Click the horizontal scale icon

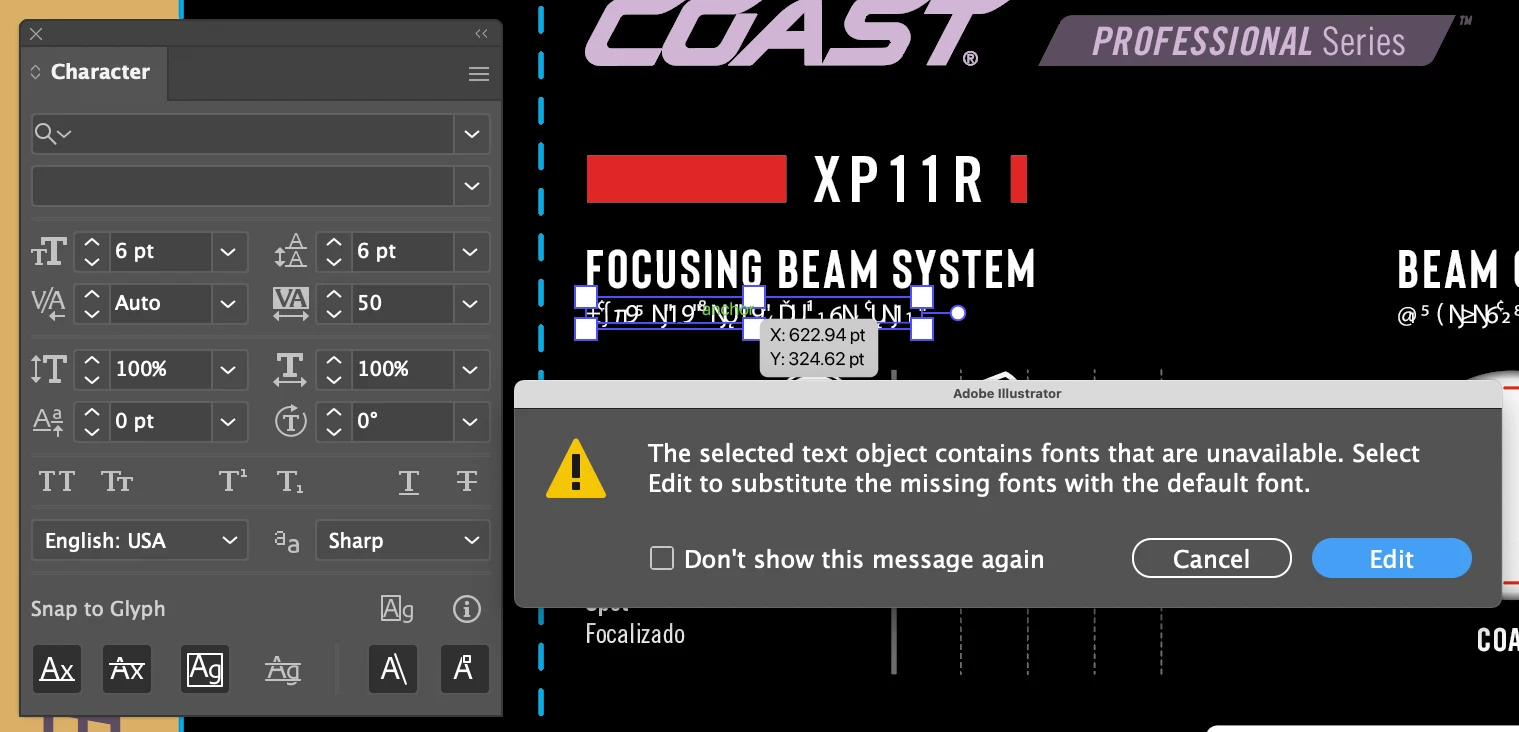(x=291, y=370)
